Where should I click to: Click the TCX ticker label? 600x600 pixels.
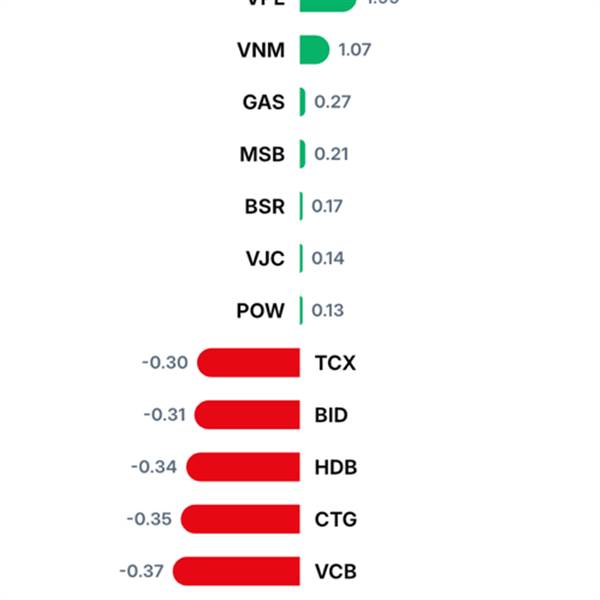pos(335,363)
